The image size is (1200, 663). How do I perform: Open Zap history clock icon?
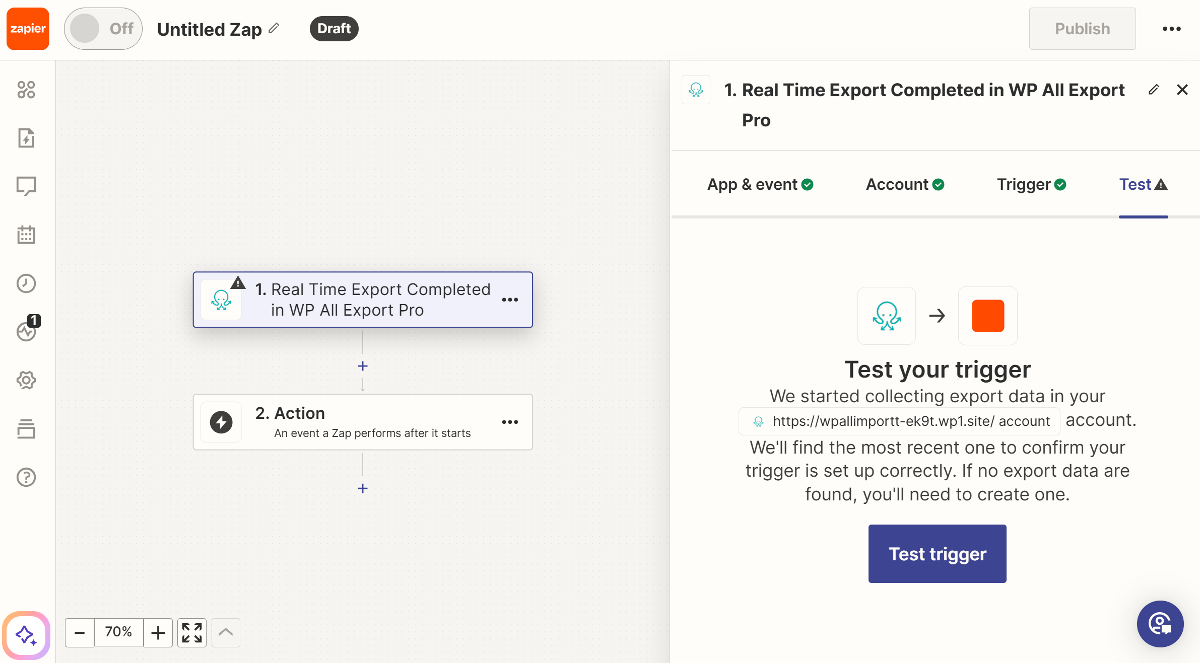click(x=27, y=284)
